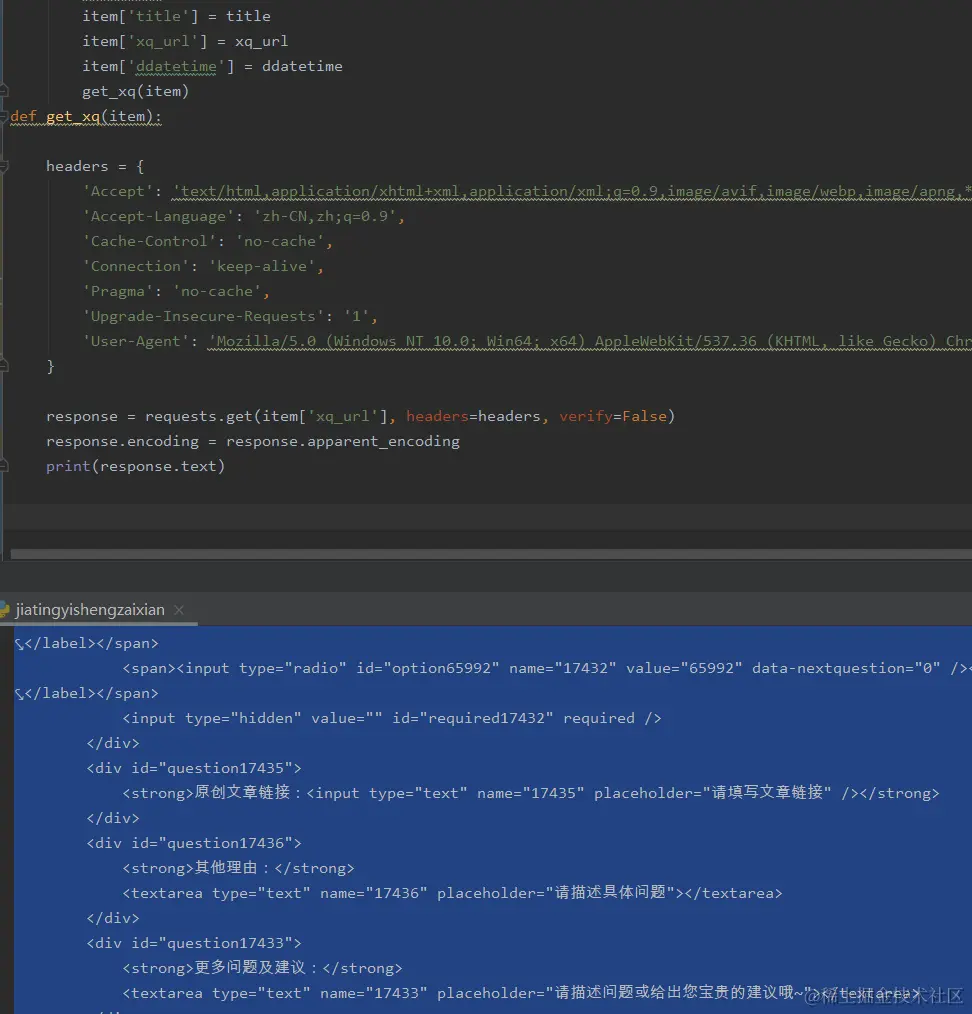
Task: Click the <div id="question17436"> output line
Action: click(194, 843)
